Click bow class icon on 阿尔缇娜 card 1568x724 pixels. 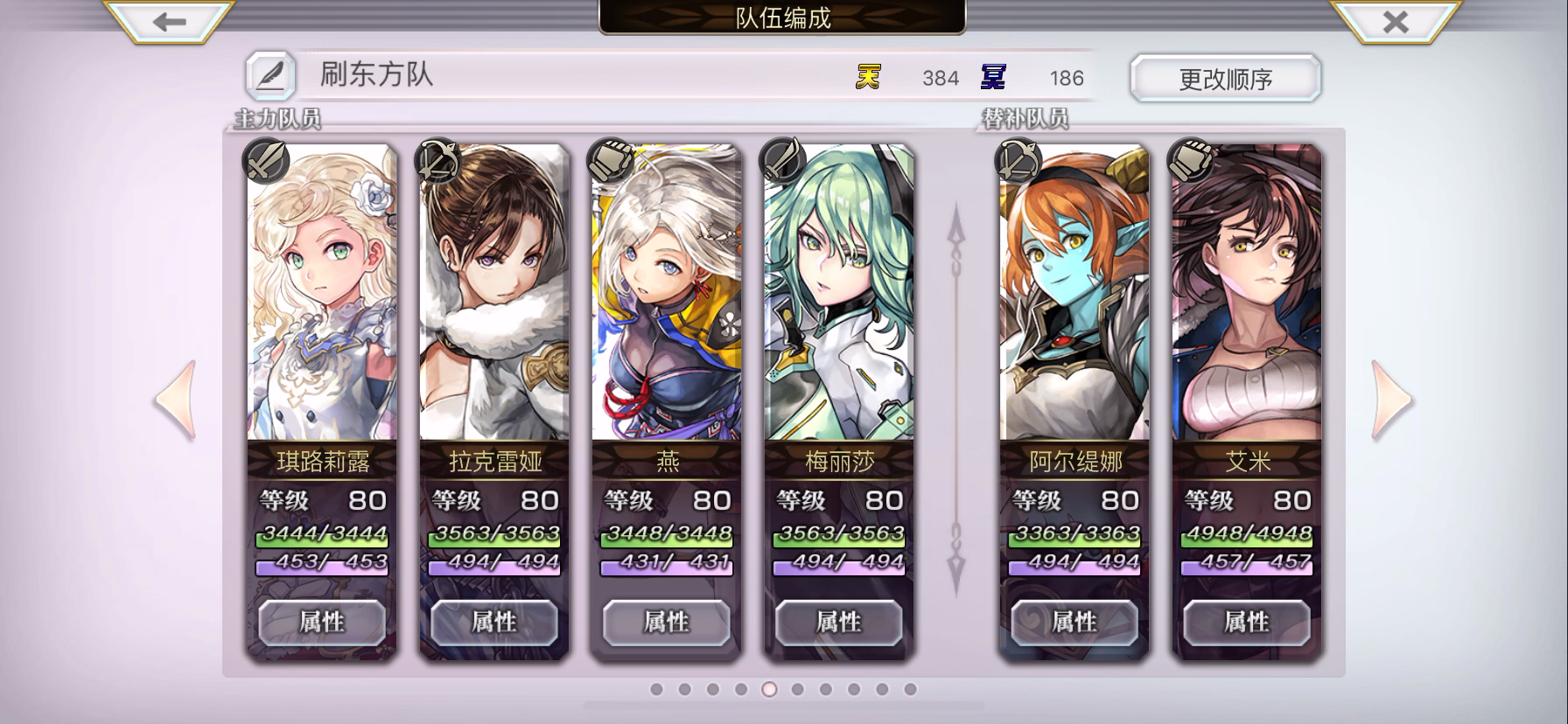click(1018, 159)
